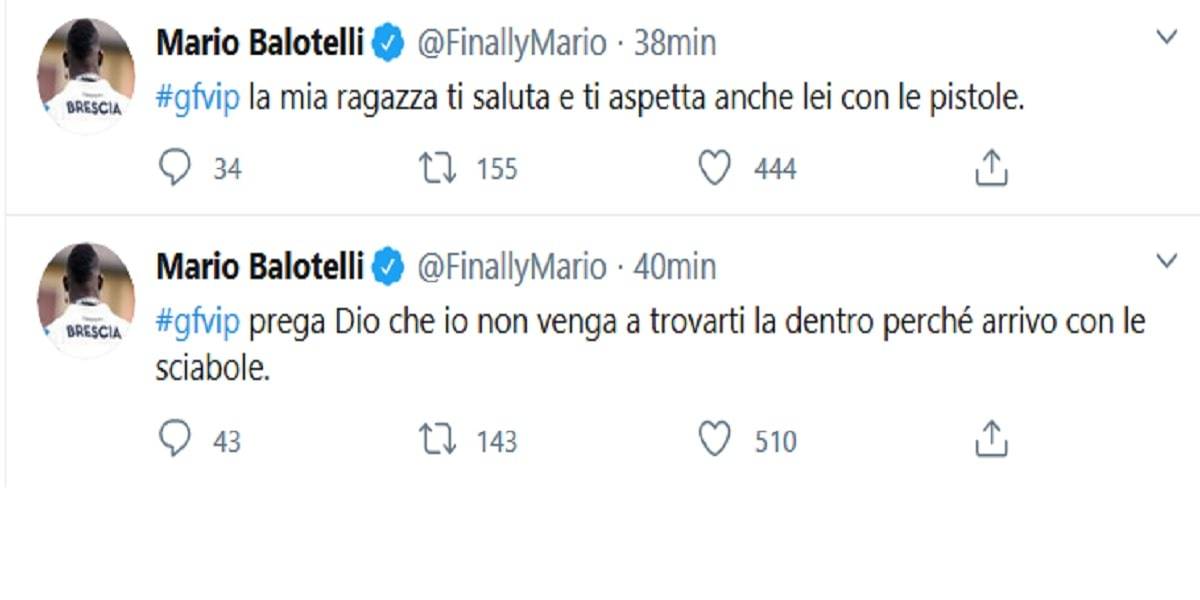
Task: Like the tweet with 510 likes
Action: [x=714, y=440]
